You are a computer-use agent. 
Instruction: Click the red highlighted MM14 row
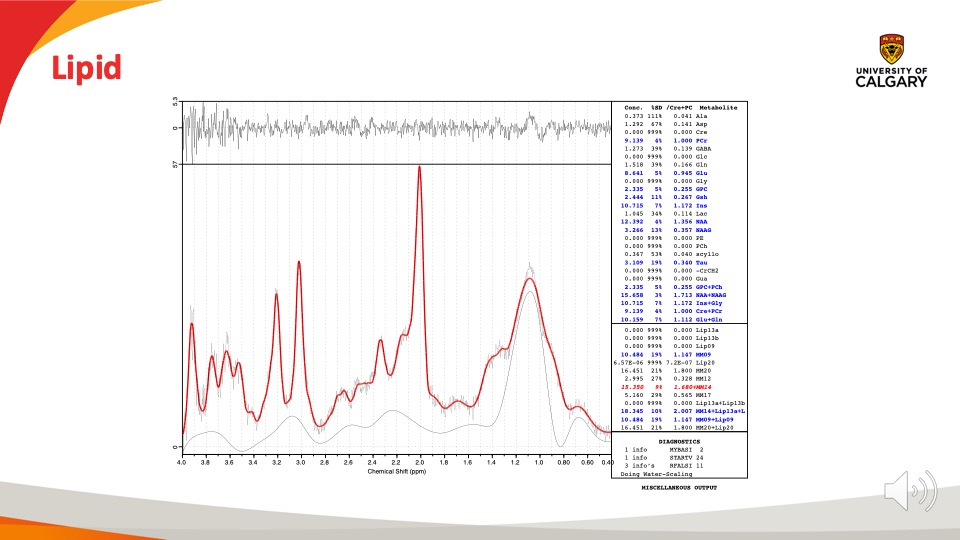pos(680,386)
